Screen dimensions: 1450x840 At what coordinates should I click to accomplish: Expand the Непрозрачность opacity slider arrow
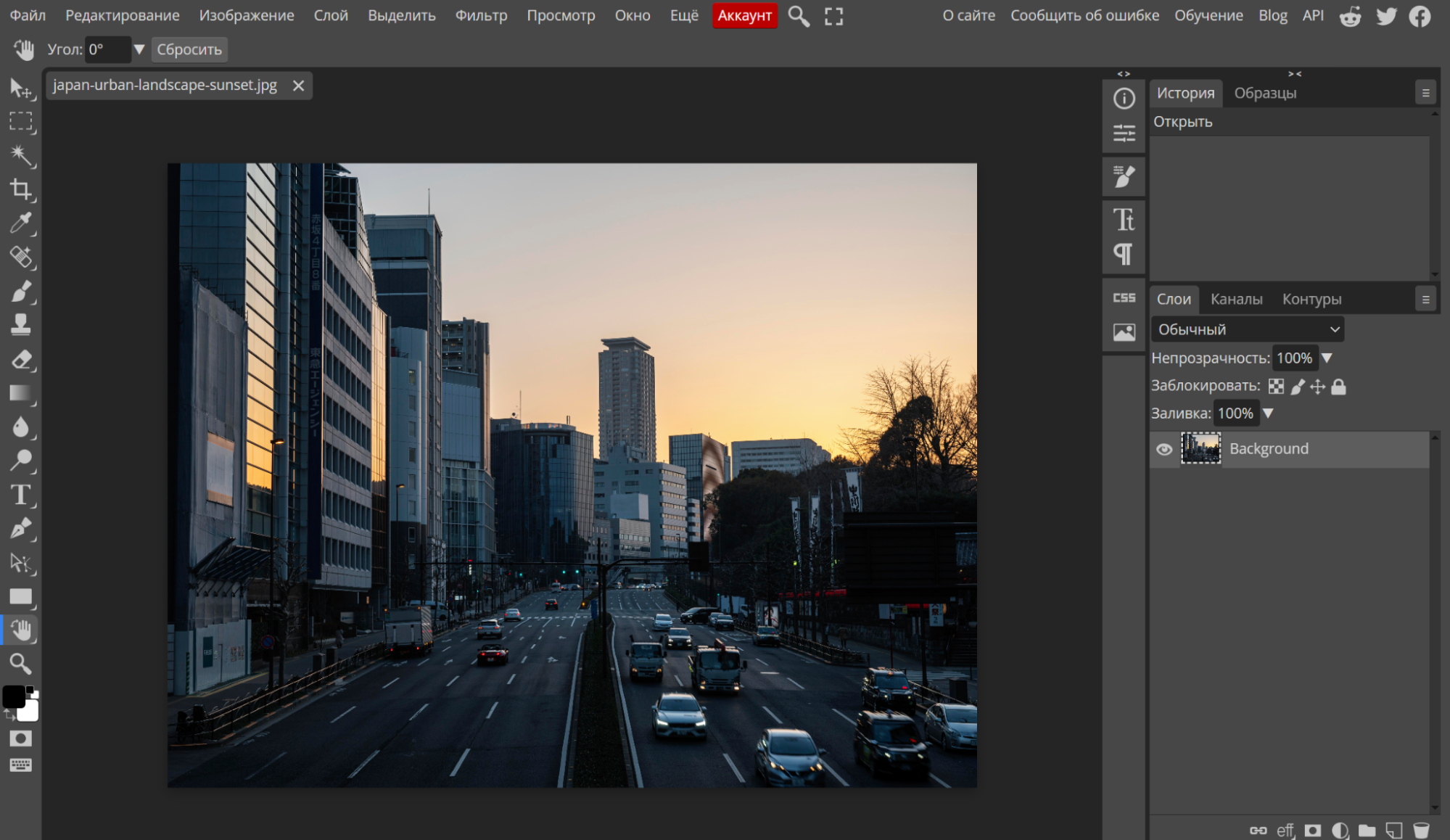coord(1327,358)
